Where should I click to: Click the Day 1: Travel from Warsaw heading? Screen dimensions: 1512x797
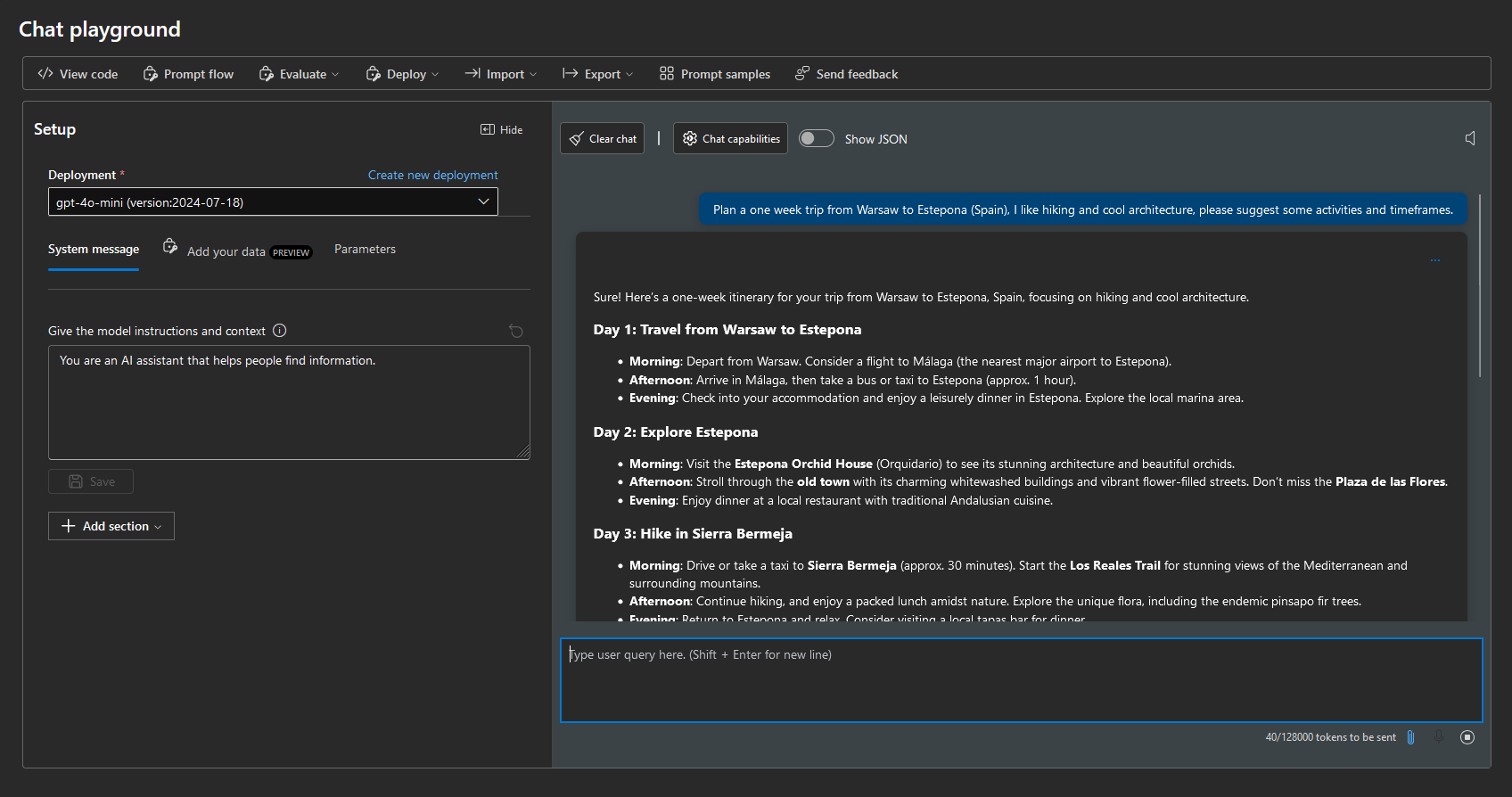tap(727, 330)
